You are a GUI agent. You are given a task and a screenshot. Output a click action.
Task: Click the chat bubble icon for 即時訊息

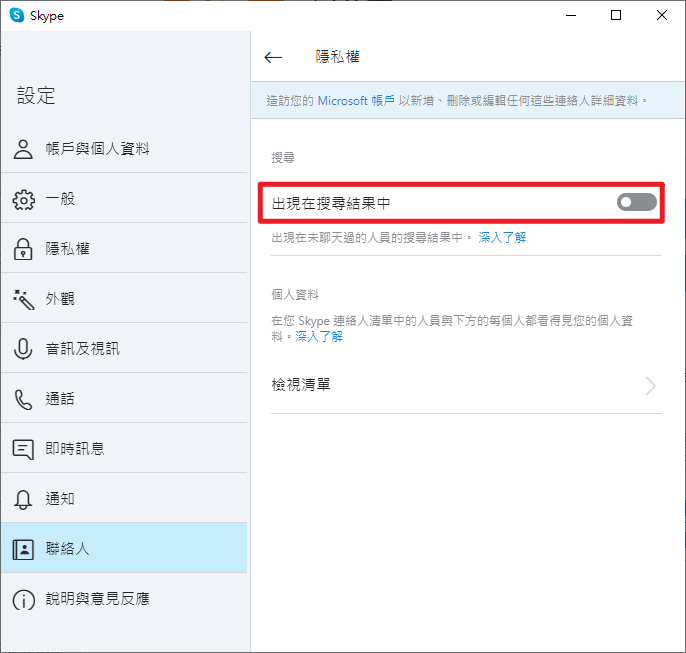click(x=23, y=449)
